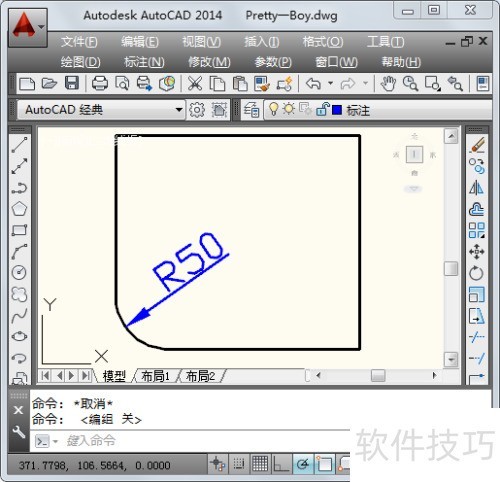Toggle Polar Tracking in status bar
Screen dimensions: 500x482
pos(303,464)
